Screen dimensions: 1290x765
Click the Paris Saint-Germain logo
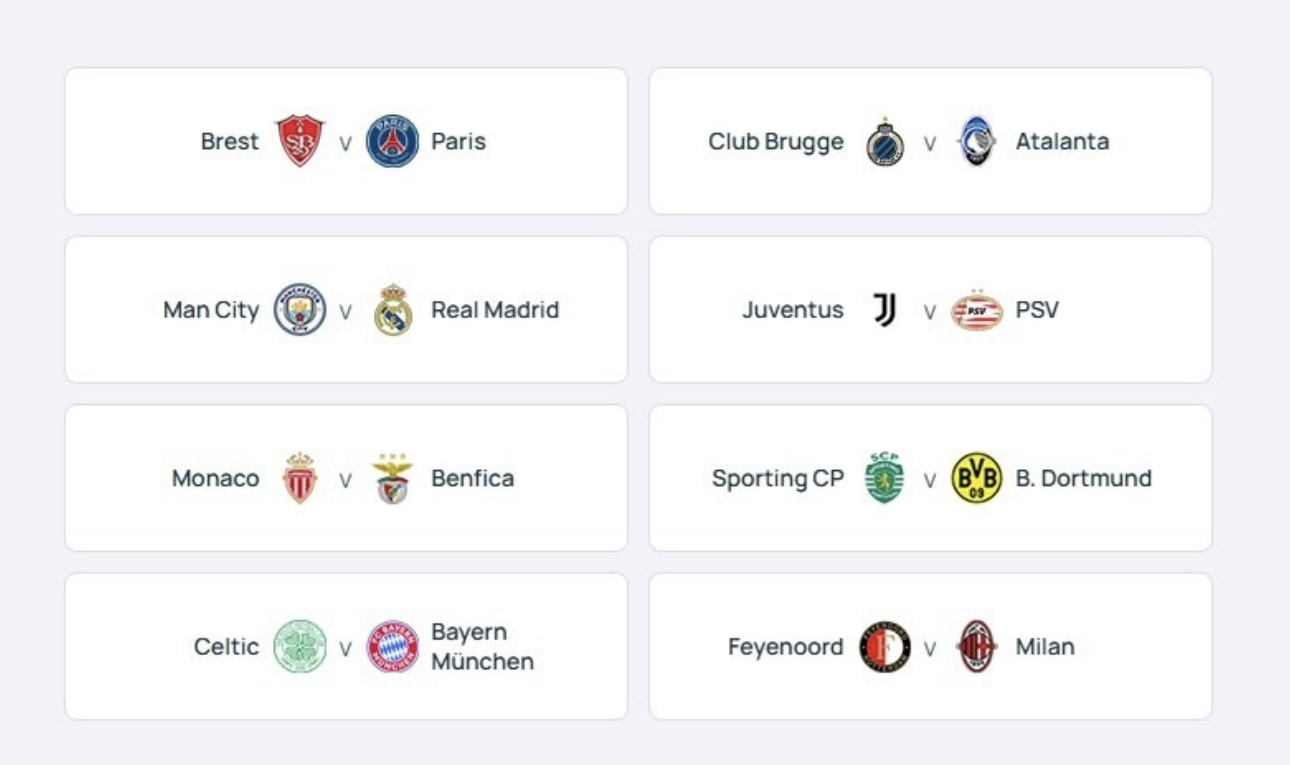coord(392,141)
